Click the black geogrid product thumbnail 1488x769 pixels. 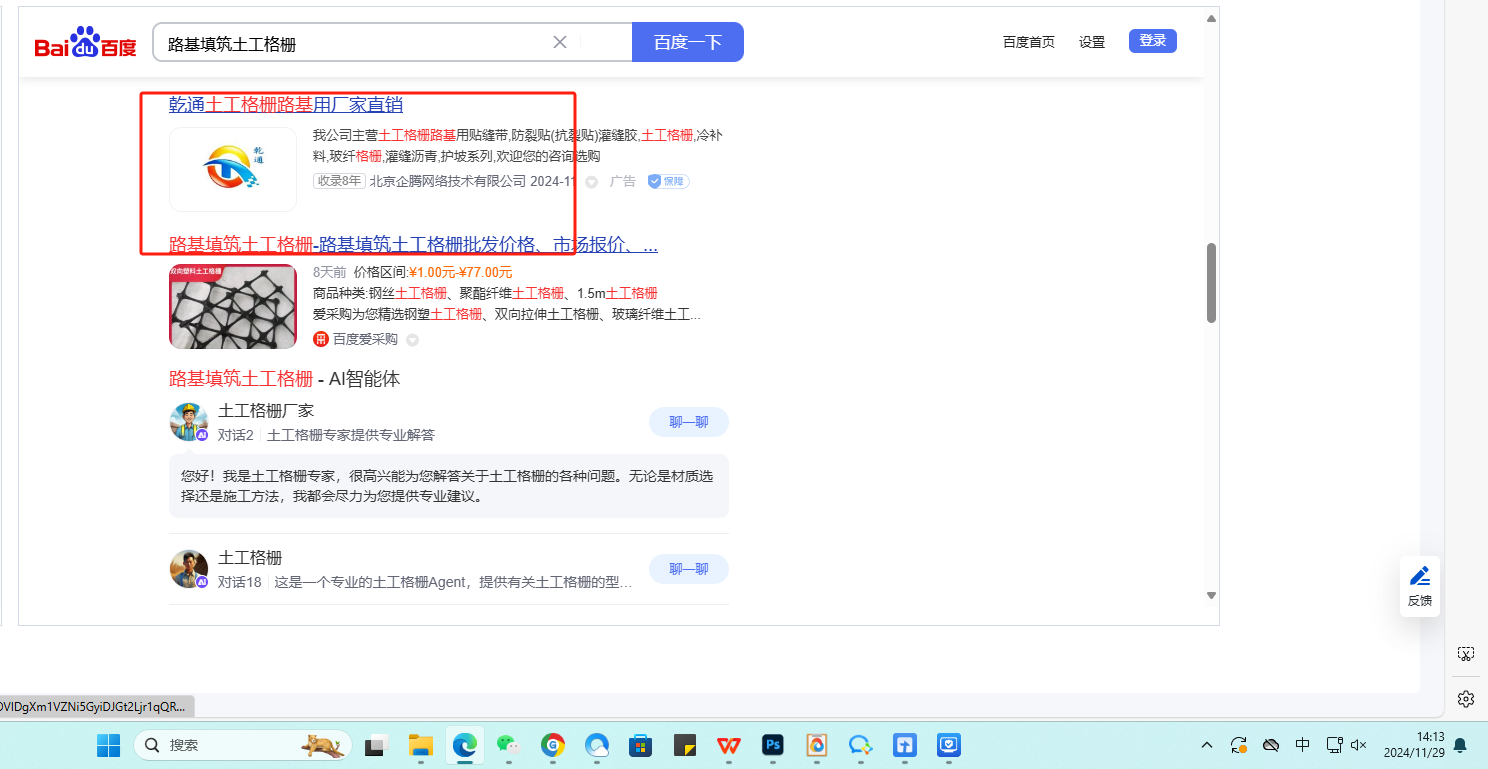coord(233,306)
